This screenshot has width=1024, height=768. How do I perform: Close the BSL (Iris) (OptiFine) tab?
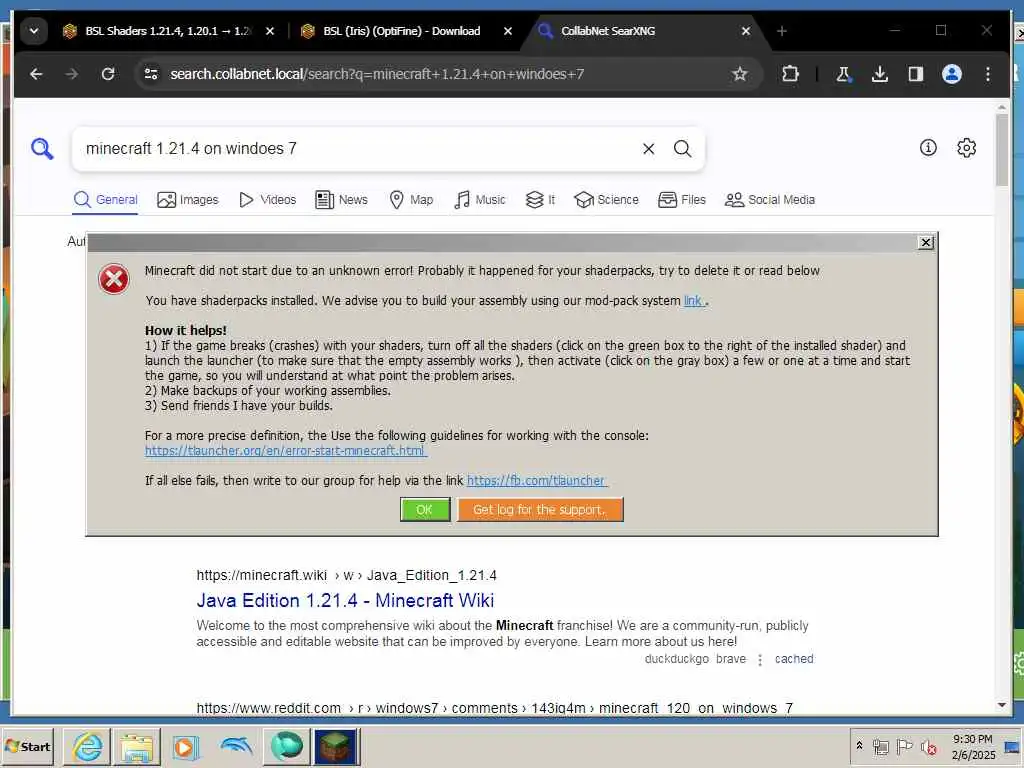pos(507,31)
